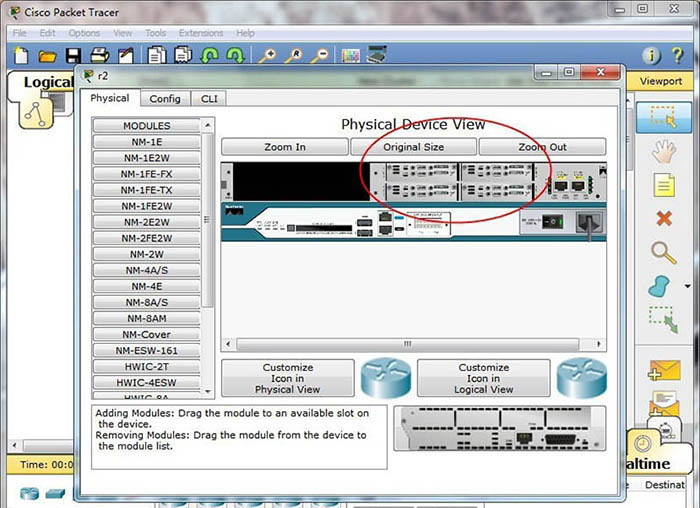Open the Edit menu
The height and width of the screenshot is (508, 700).
click(x=47, y=33)
